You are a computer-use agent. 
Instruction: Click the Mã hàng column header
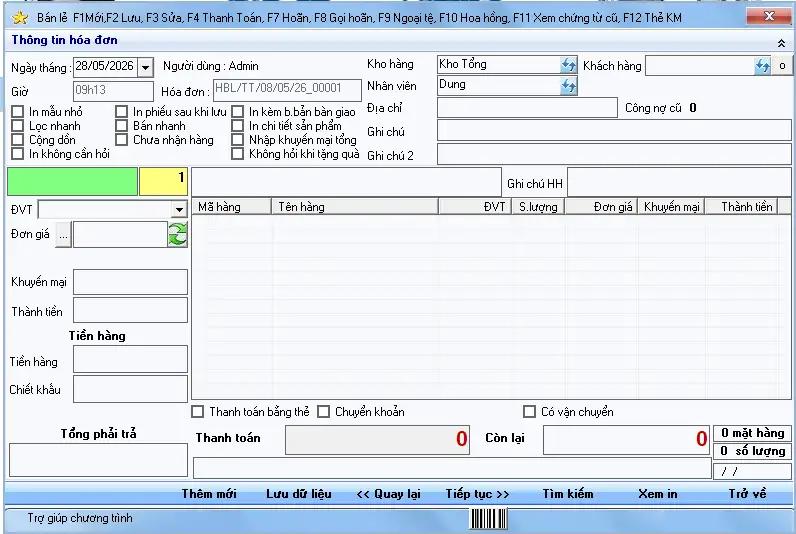(232, 207)
